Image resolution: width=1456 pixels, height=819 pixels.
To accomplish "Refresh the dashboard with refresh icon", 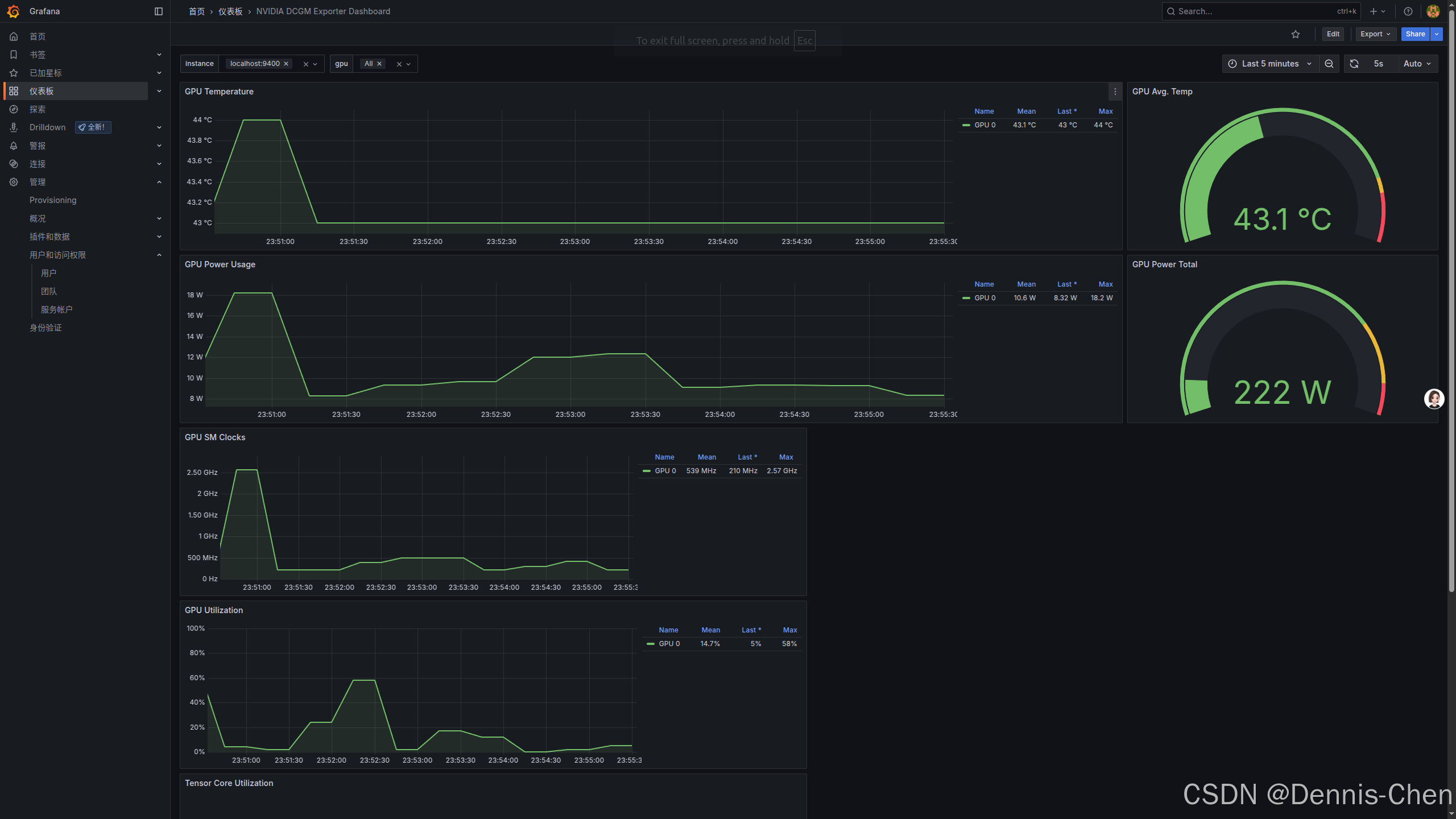I will click(x=1354, y=64).
